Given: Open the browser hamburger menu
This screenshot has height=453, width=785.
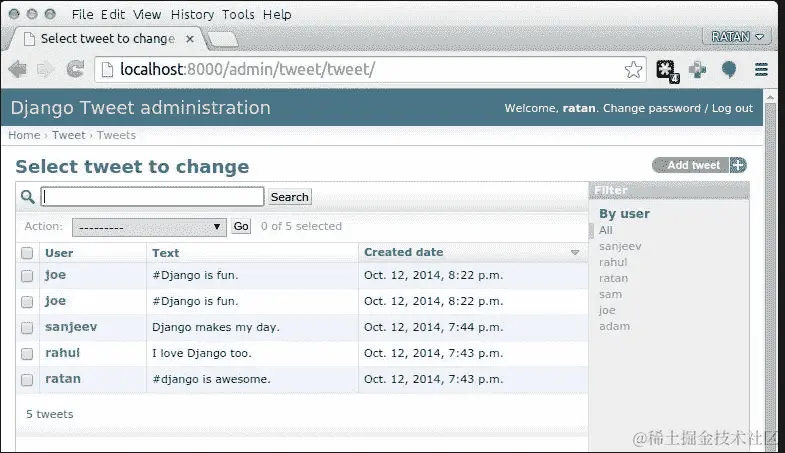Looking at the screenshot, I should coord(761,70).
